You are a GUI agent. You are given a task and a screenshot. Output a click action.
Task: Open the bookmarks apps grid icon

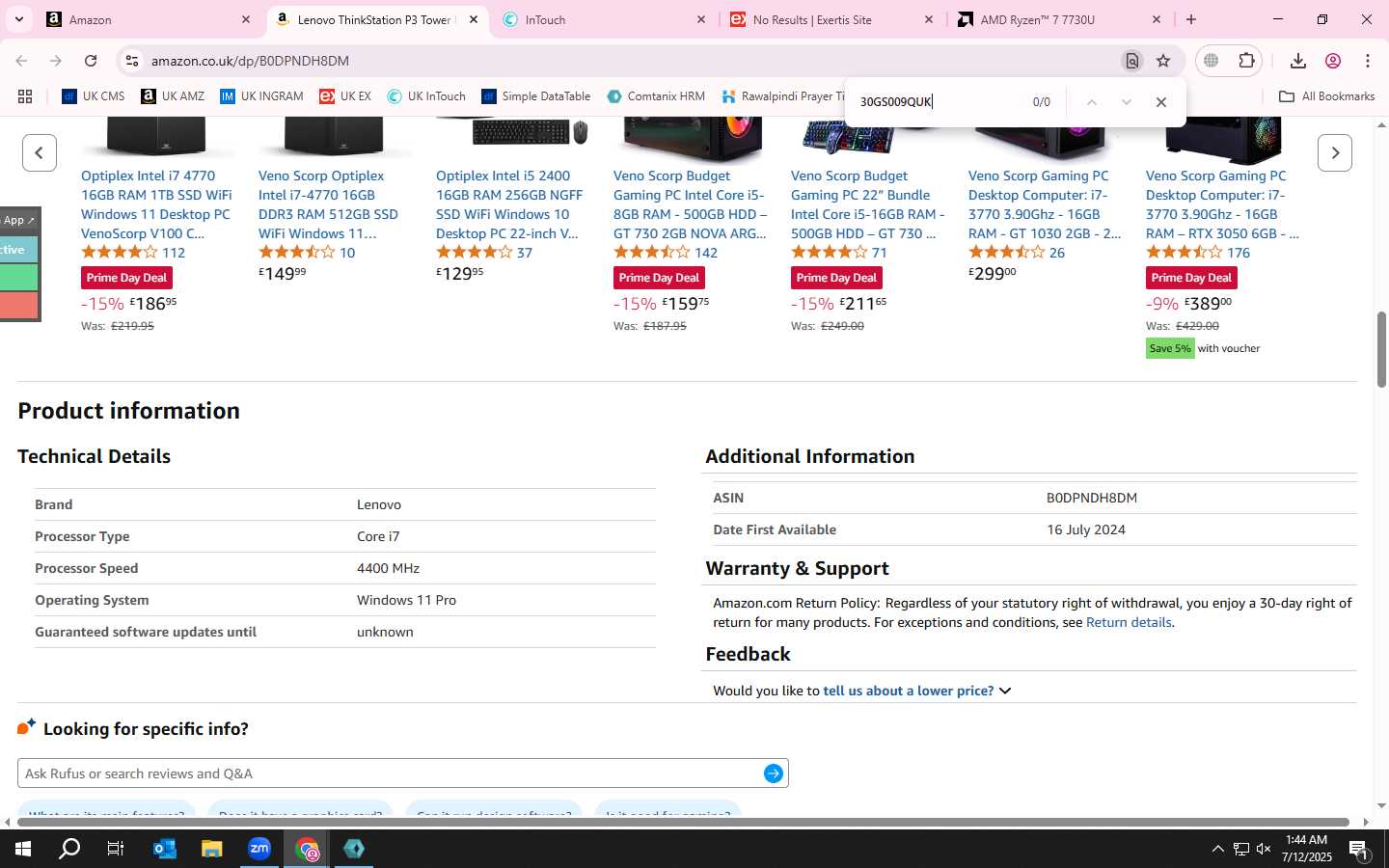pyautogui.click(x=25, y=96)
